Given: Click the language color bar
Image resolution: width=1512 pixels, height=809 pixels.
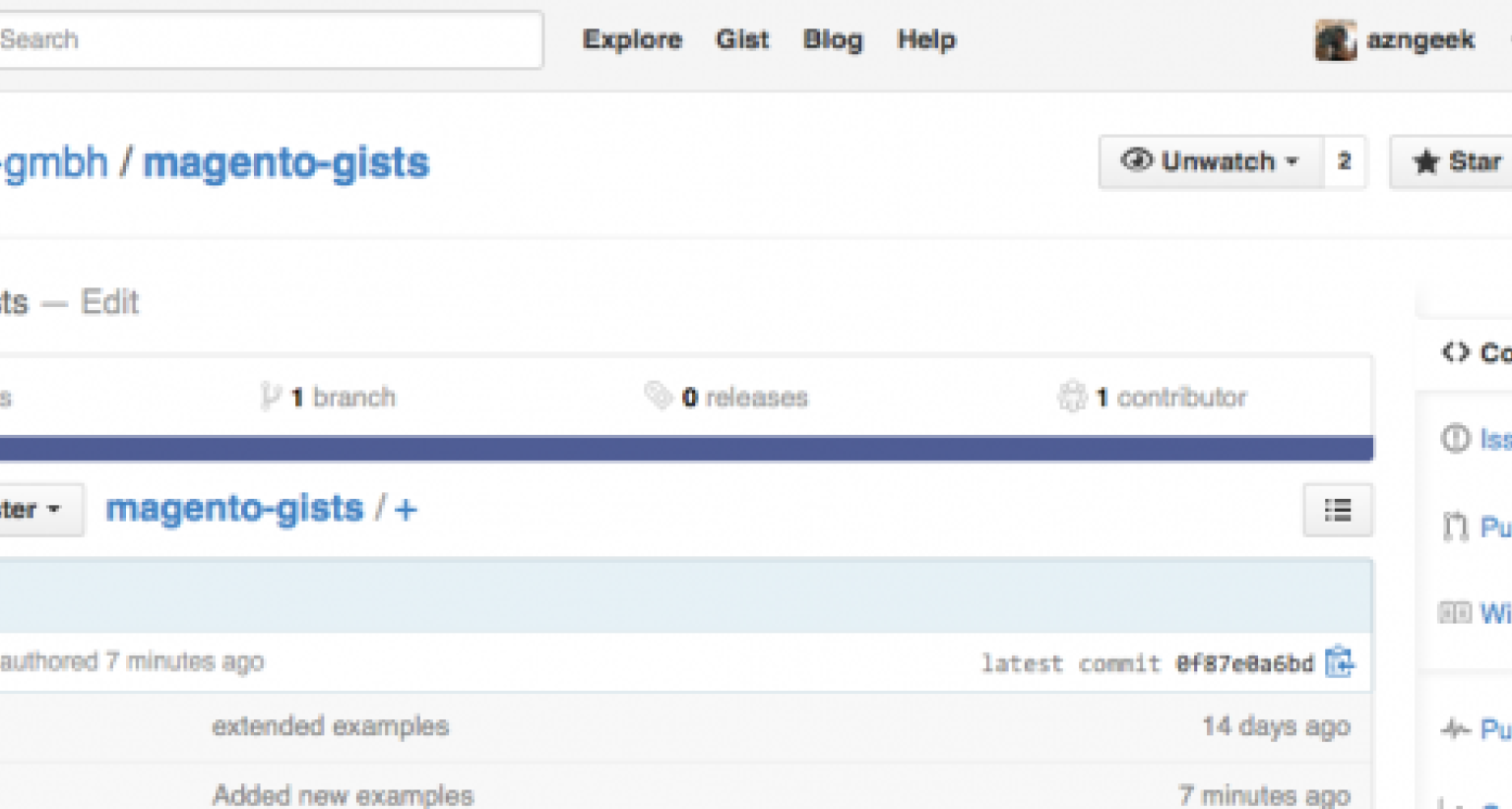Looking at the screenshot, I should click(686, 449).
